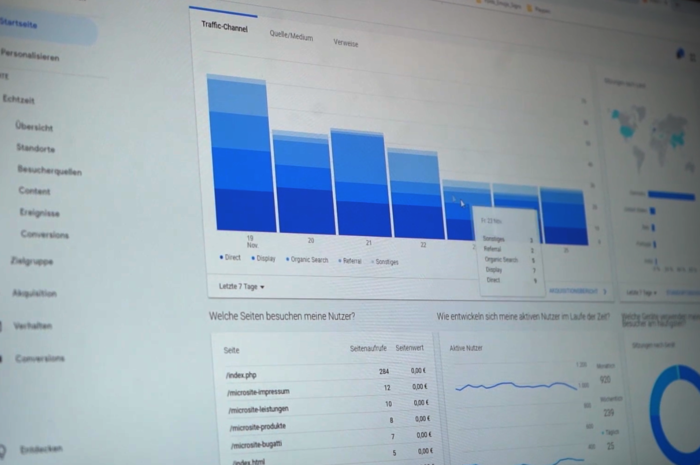Switch to the Quelle/Medium tab

[291, 36]
